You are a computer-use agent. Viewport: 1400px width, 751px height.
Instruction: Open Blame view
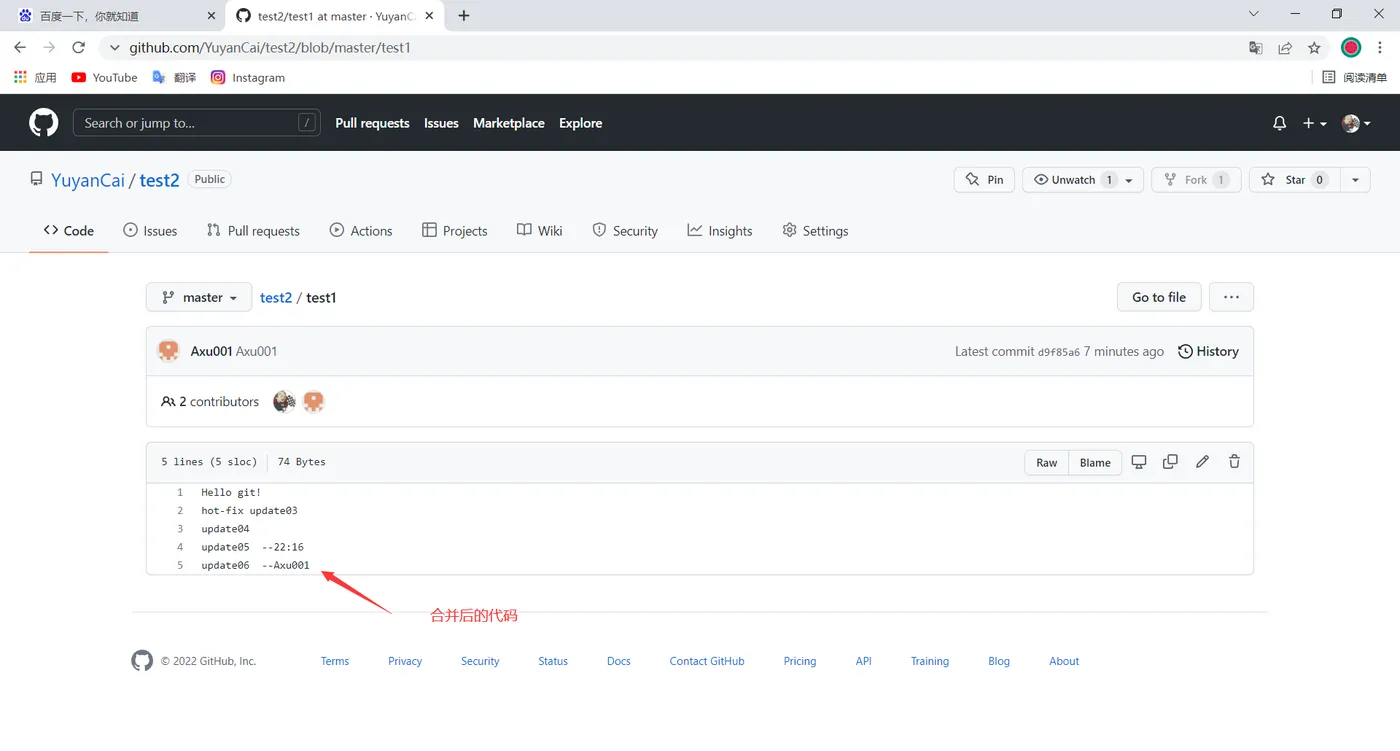1095,462
